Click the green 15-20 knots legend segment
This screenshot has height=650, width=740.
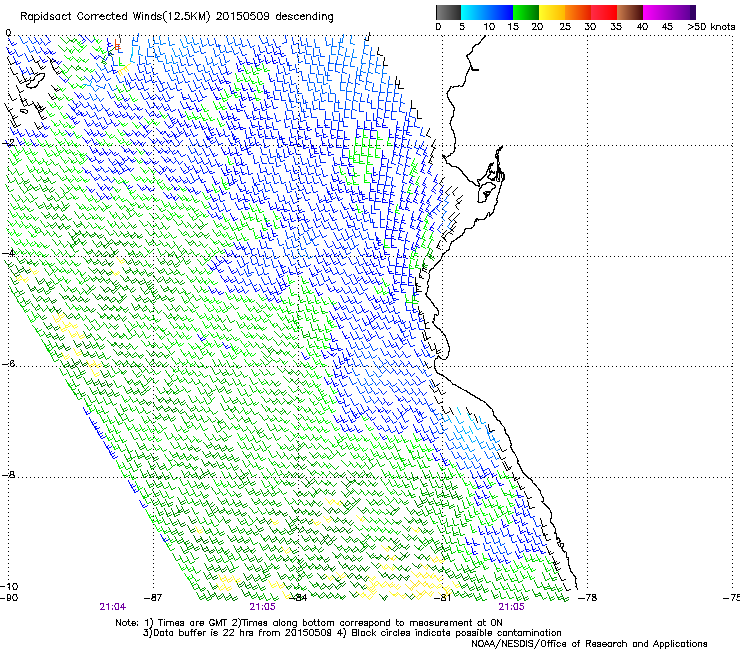pos(526,12)
